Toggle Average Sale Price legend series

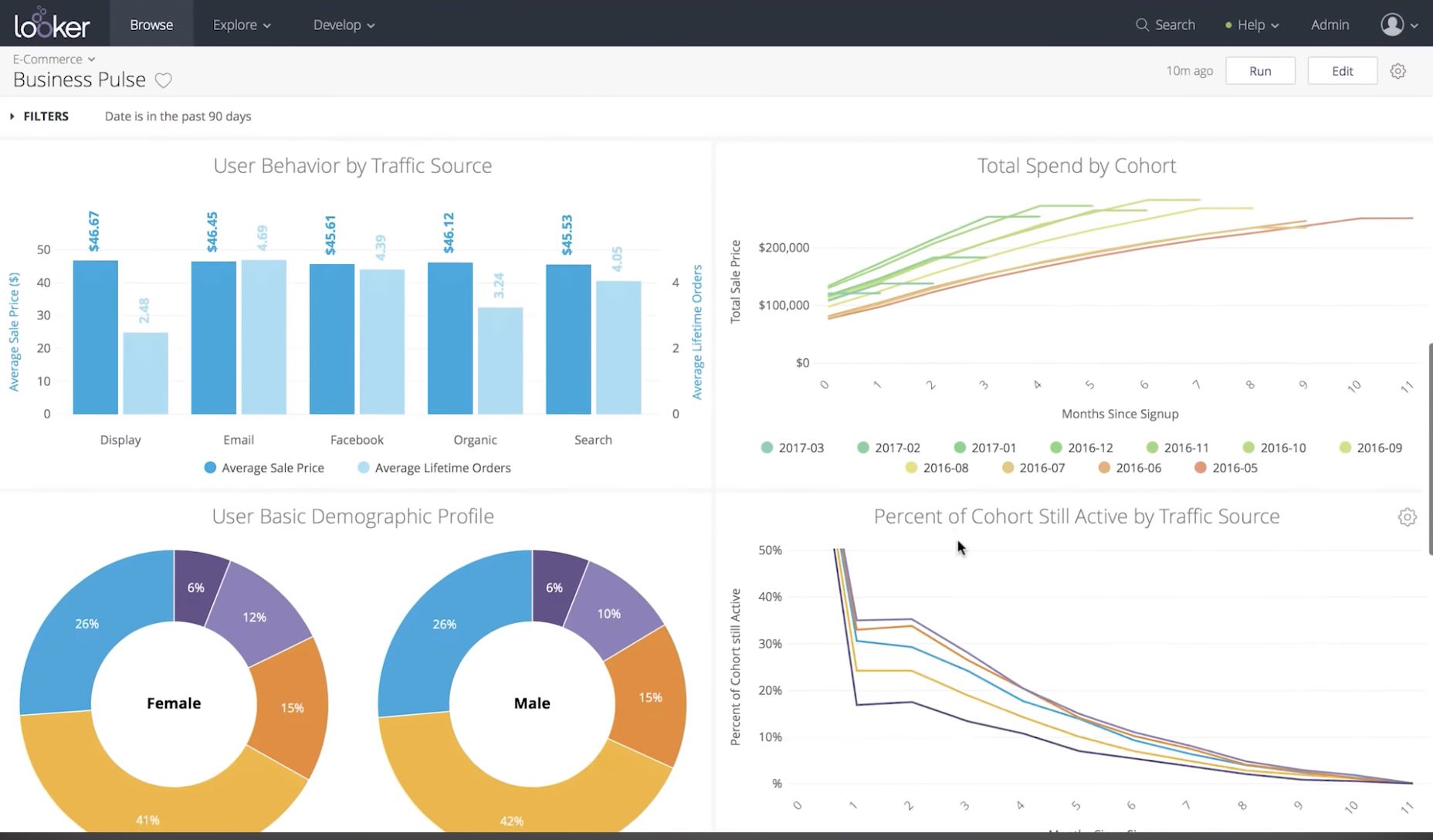point(264,468)
